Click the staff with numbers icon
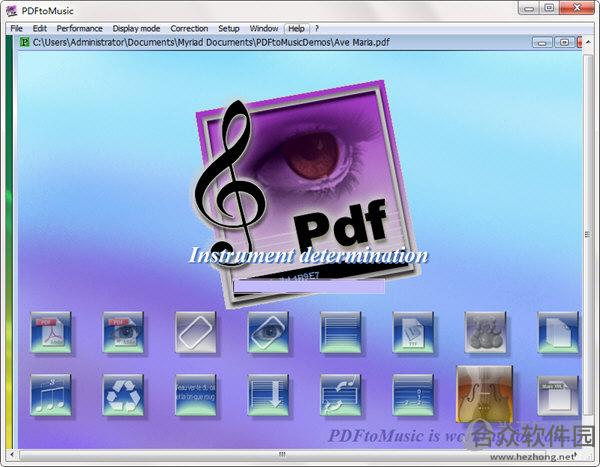This screenshot has height=467, width=600. point(413,395)
